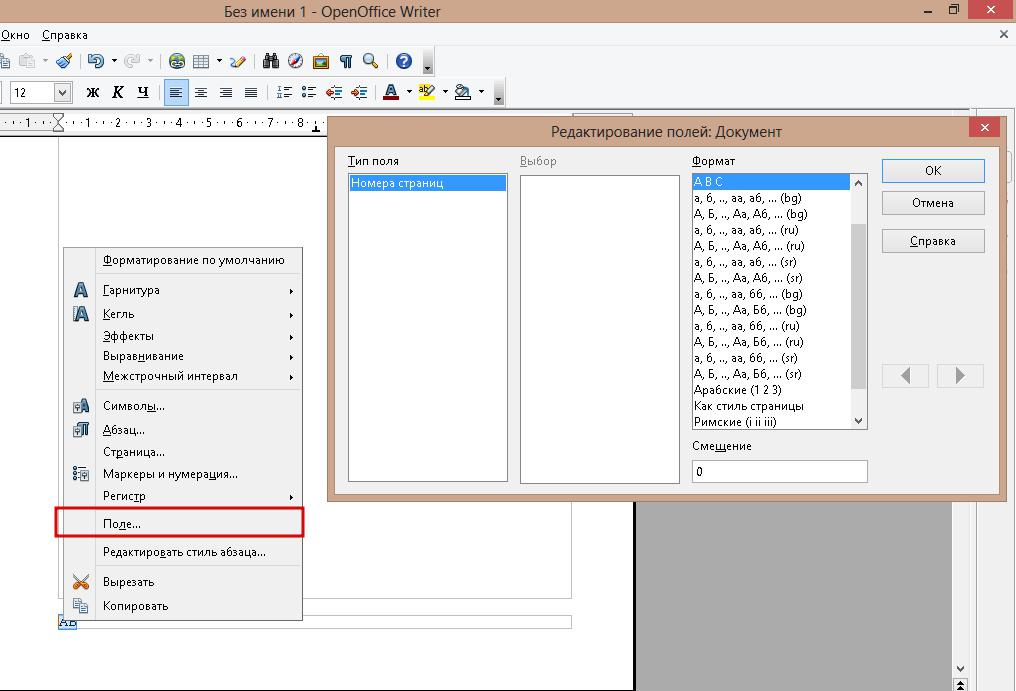Select Align Right paragraph button
The image size is (1016, 691).
tap(226, 93)
